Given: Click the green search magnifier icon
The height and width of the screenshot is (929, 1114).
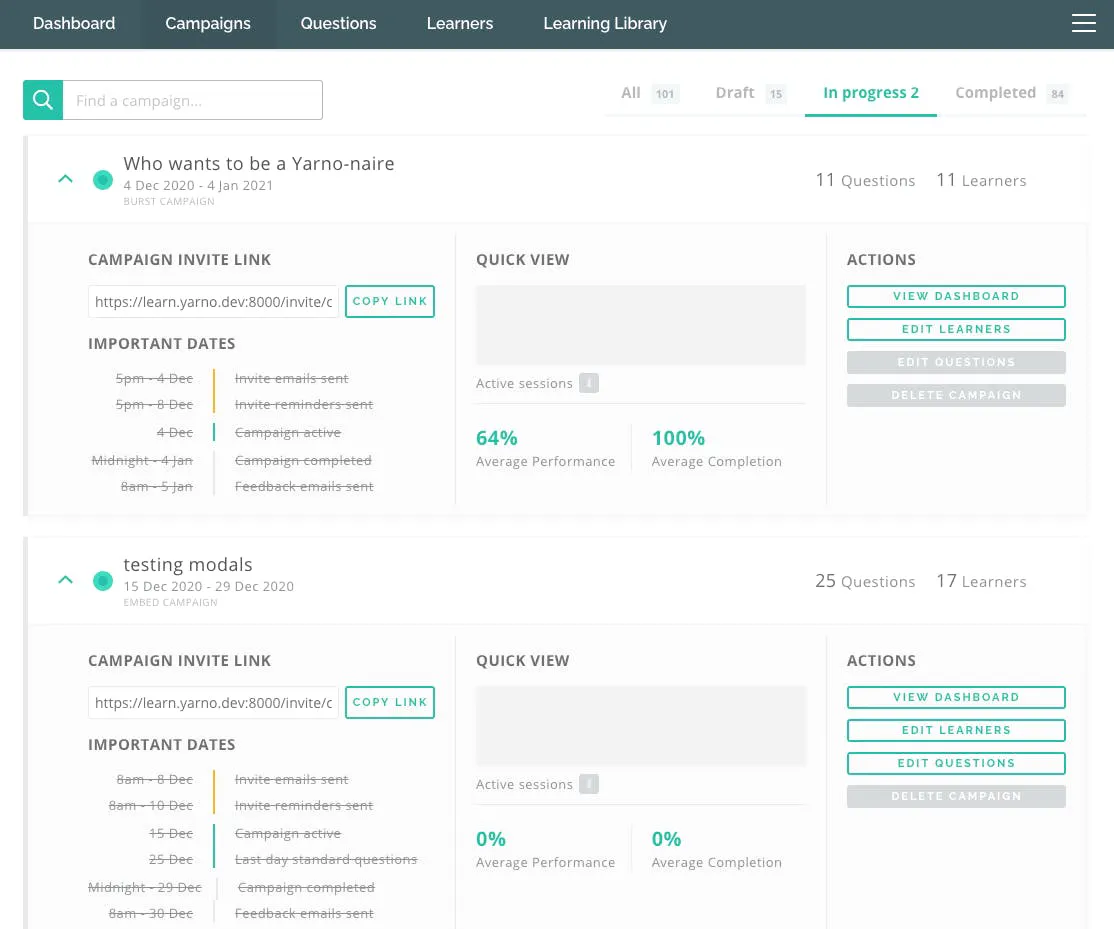Looking at the screenshot, I should coord(43,100).
